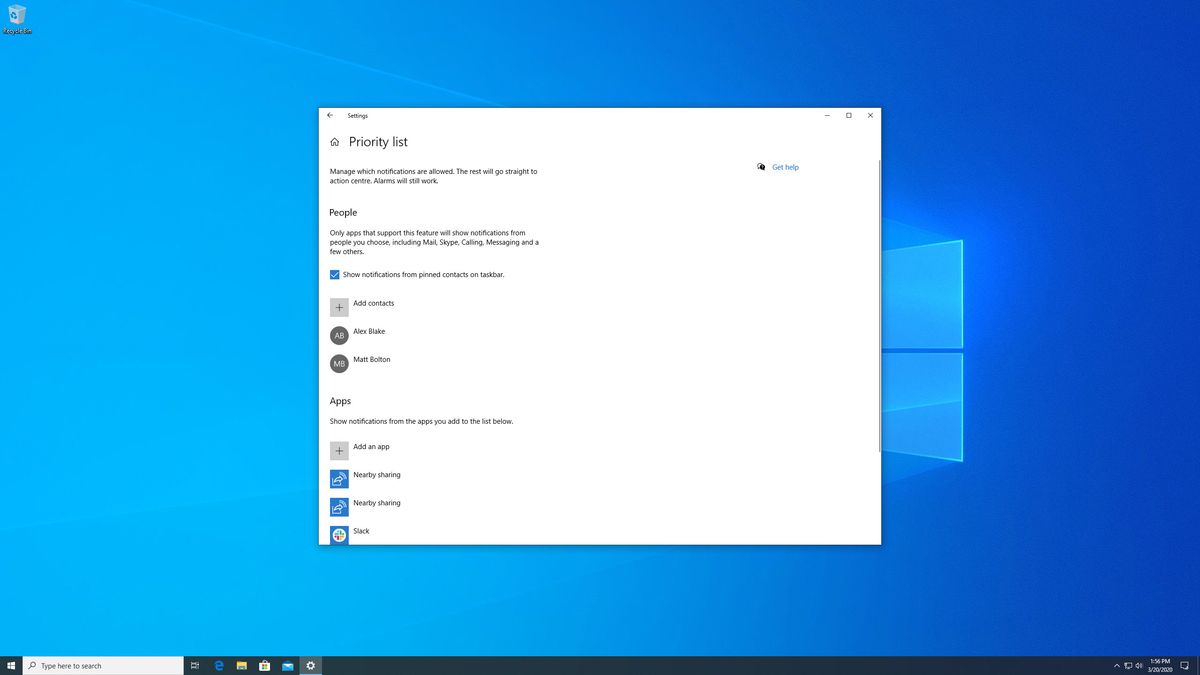Screen dimensions: 1200x675
Task: Launch File Explorer from the taskbar
Action: pos(241,664)
